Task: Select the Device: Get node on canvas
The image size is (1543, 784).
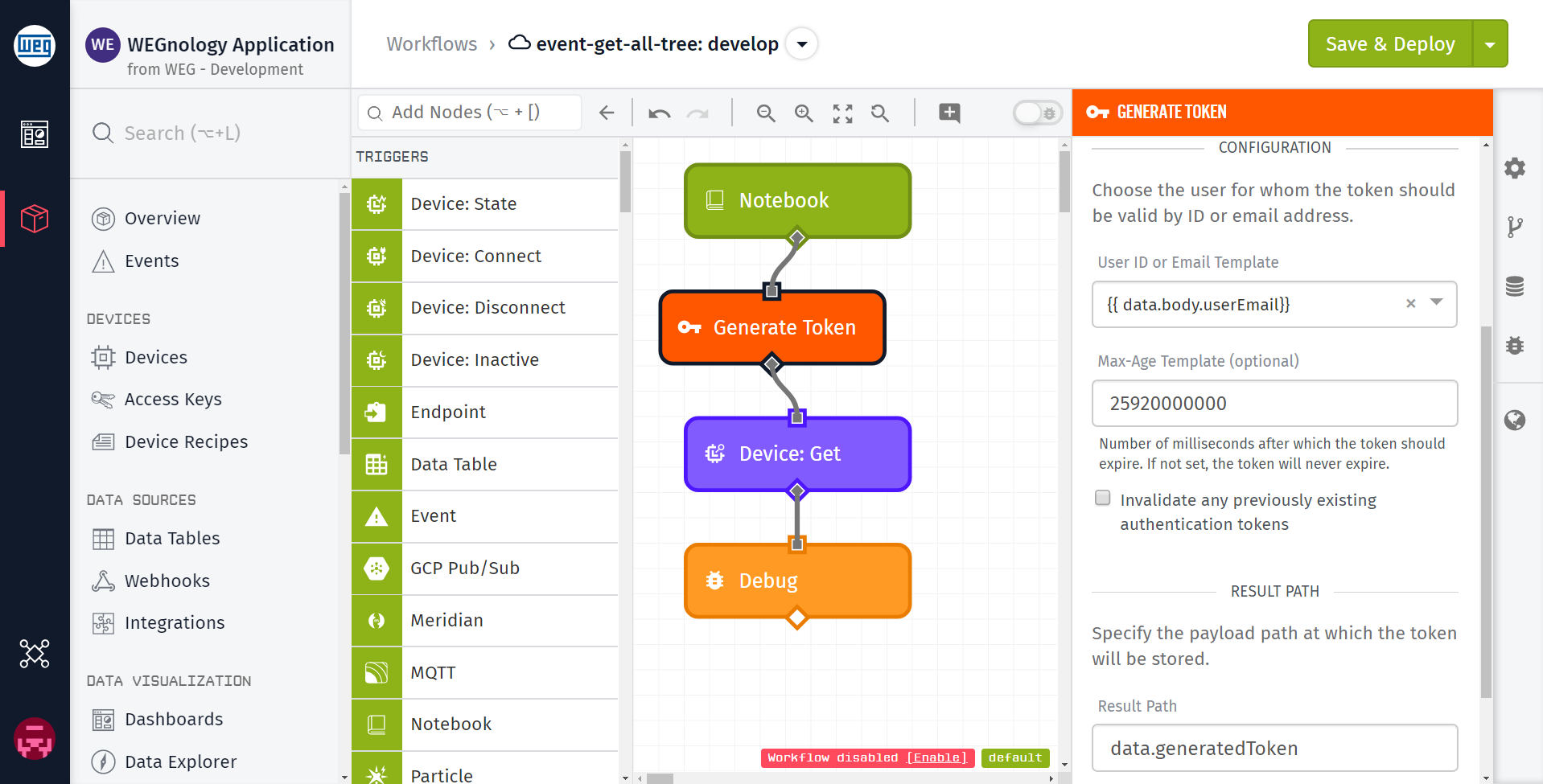Action: pyautogui.click(x=797, y=454)
